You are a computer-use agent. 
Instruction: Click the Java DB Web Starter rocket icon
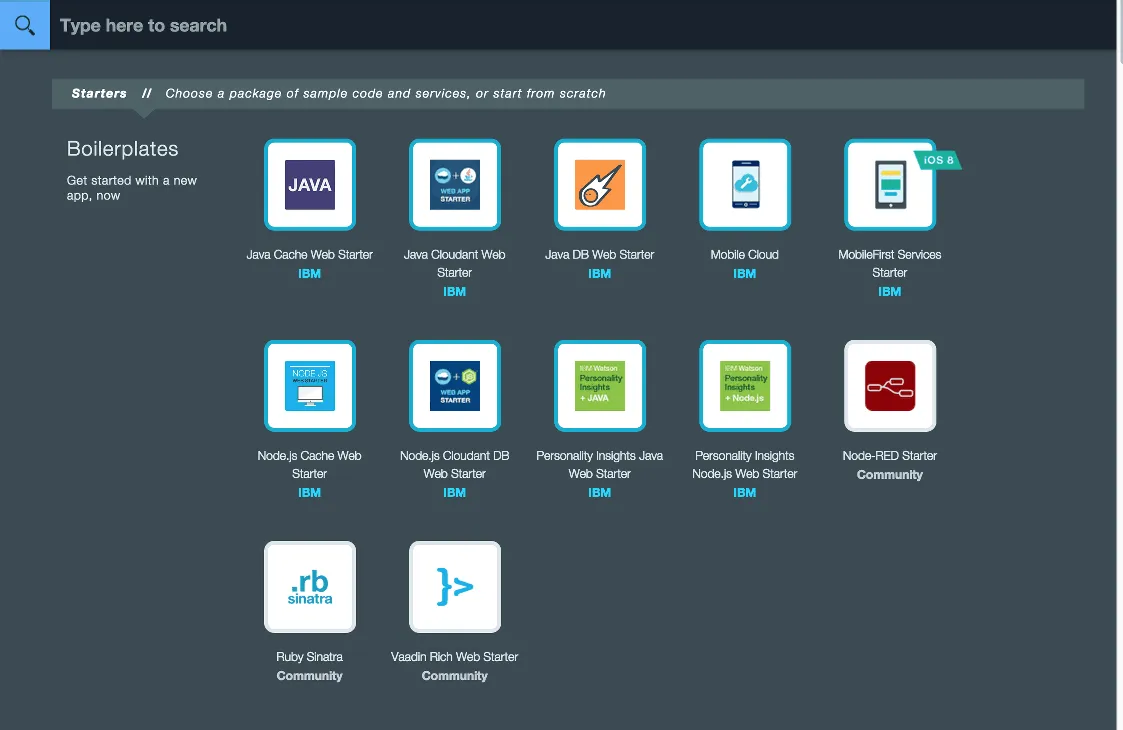599,185
